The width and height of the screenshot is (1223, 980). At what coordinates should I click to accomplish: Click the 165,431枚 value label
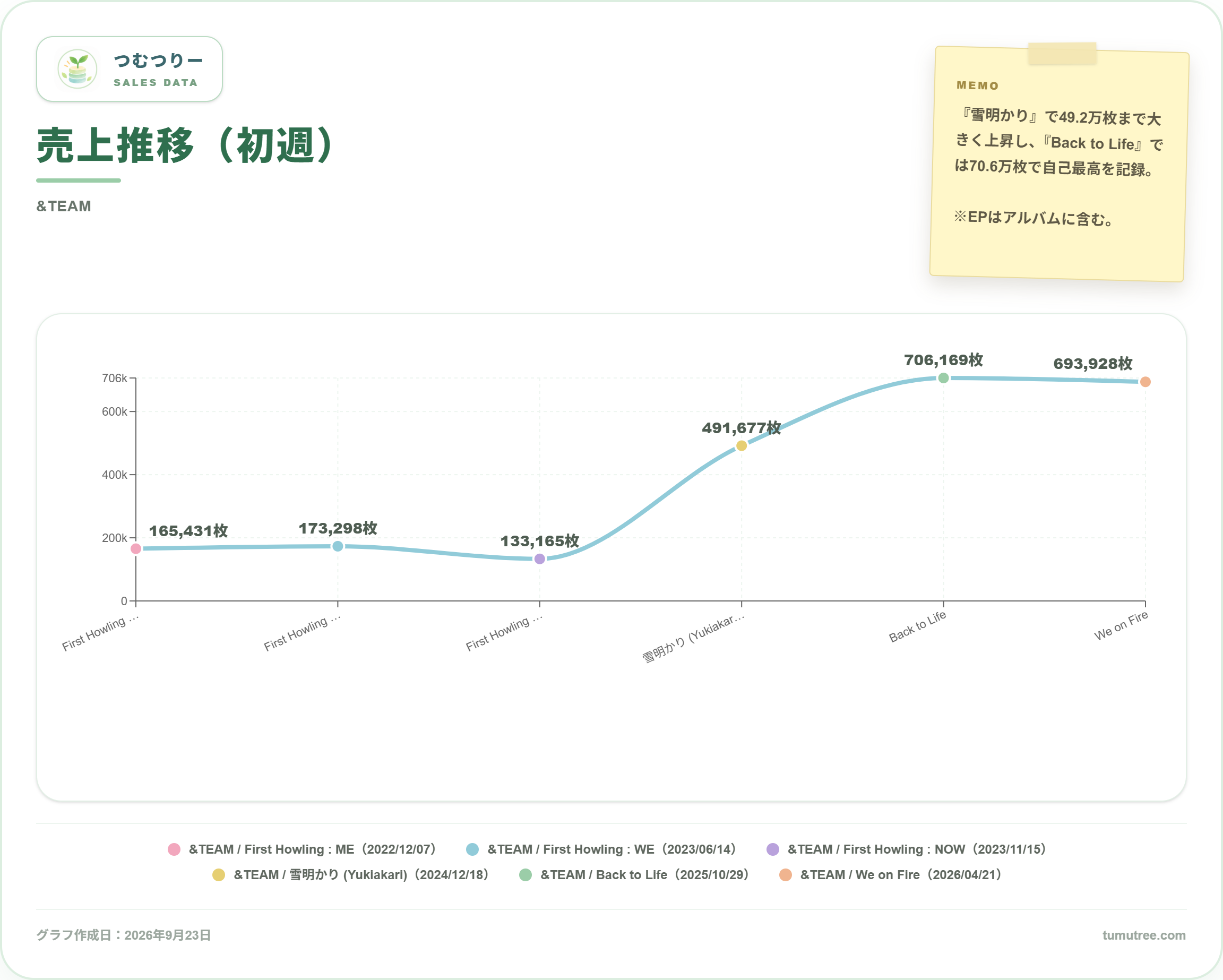188,531
